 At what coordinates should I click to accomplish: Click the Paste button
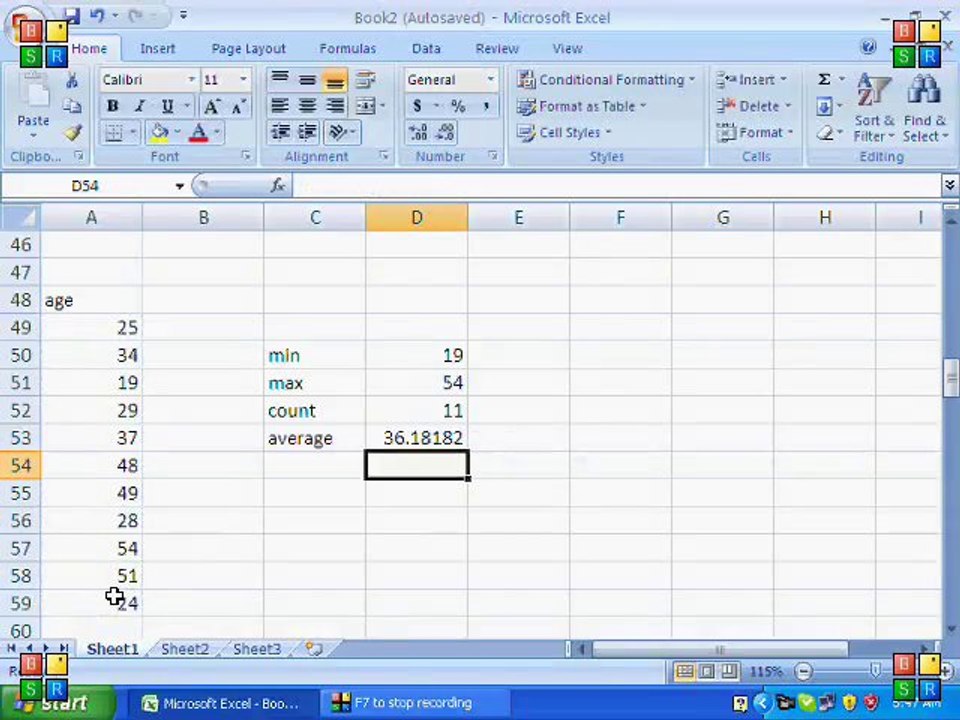pos(33,104)
